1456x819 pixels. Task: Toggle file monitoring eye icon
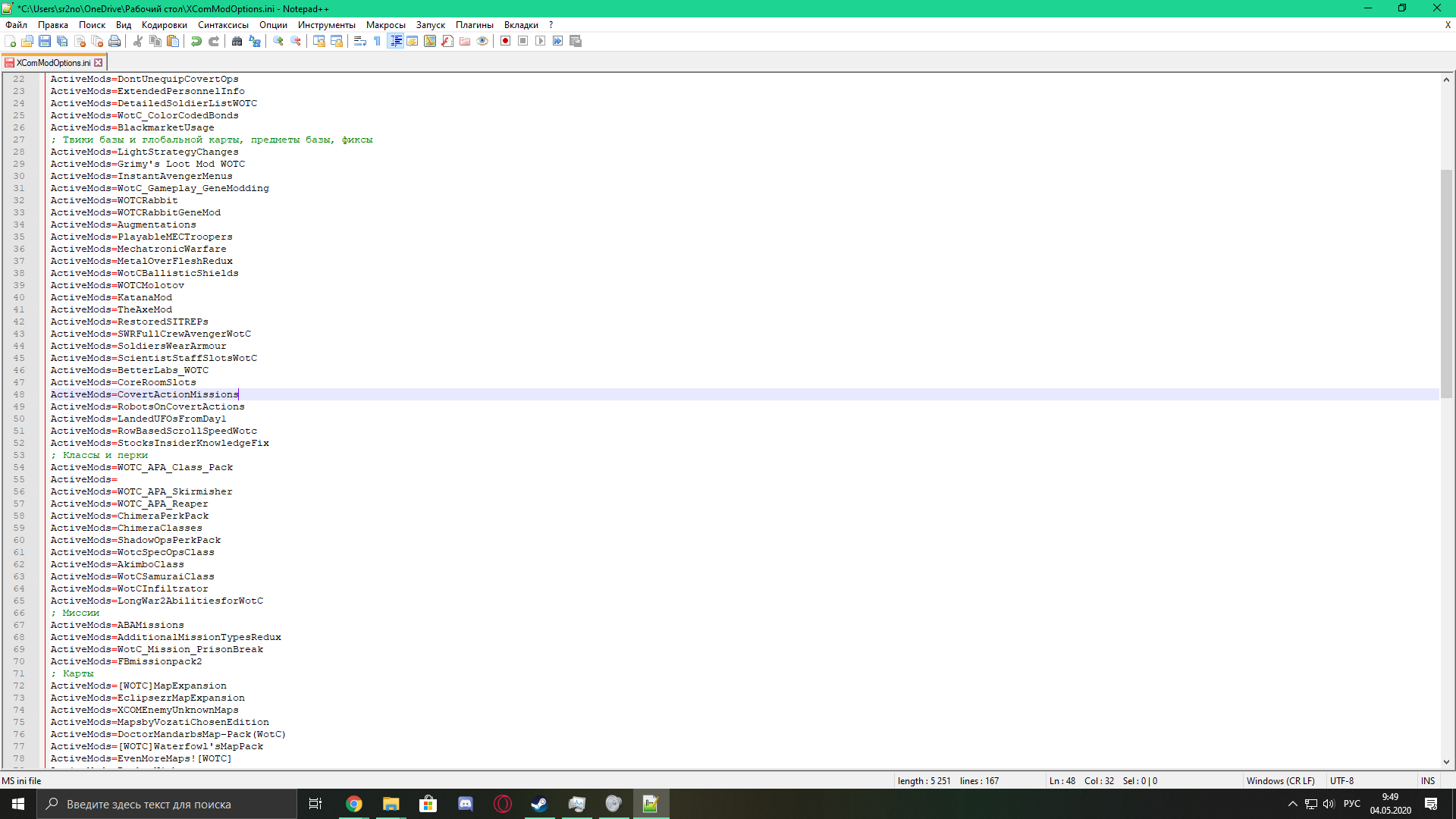click(482, 41)
